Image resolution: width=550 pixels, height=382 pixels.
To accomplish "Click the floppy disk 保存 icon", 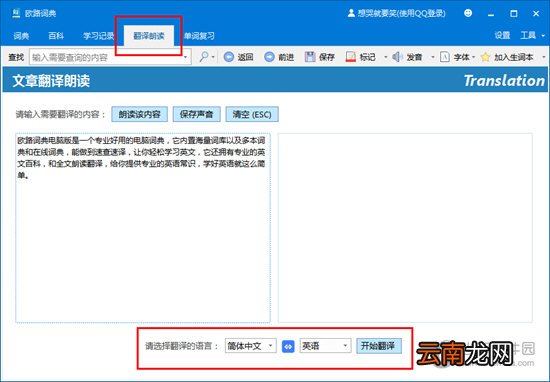I will tap(310, 57).
